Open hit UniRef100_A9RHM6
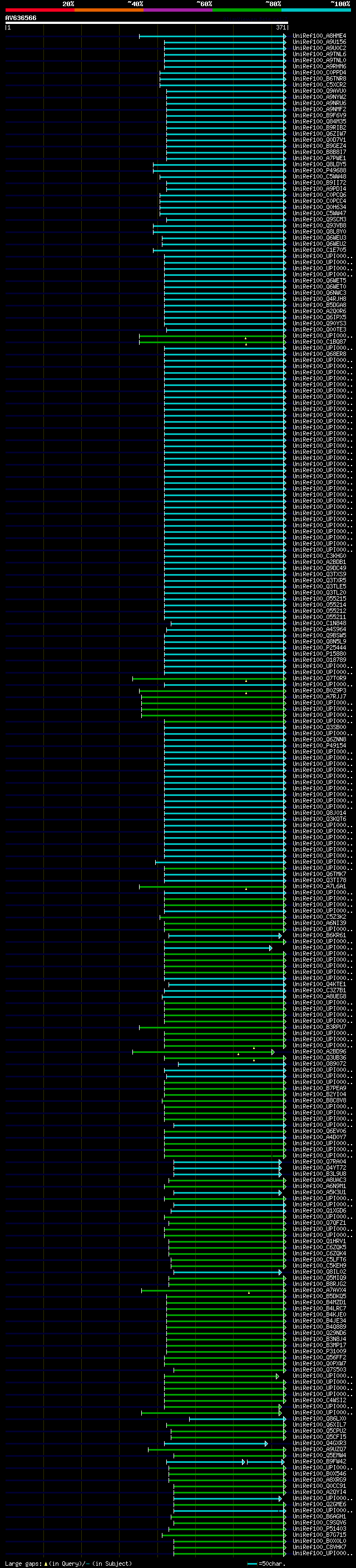 pos(319,66)
